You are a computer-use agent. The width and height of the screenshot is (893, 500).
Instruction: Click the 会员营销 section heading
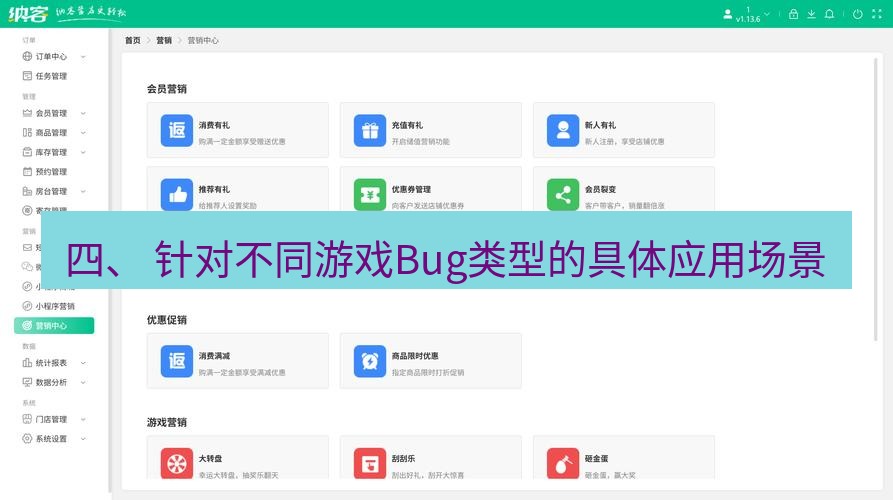coord(167,89)
